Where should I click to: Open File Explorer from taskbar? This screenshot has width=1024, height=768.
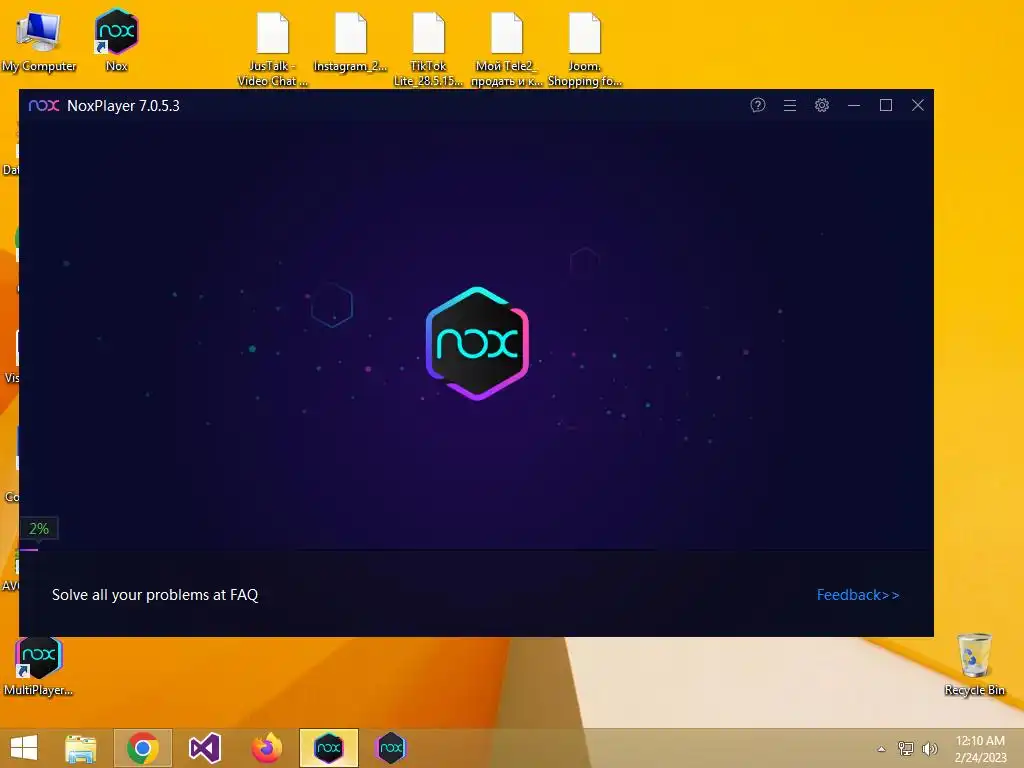pos(80,748)
